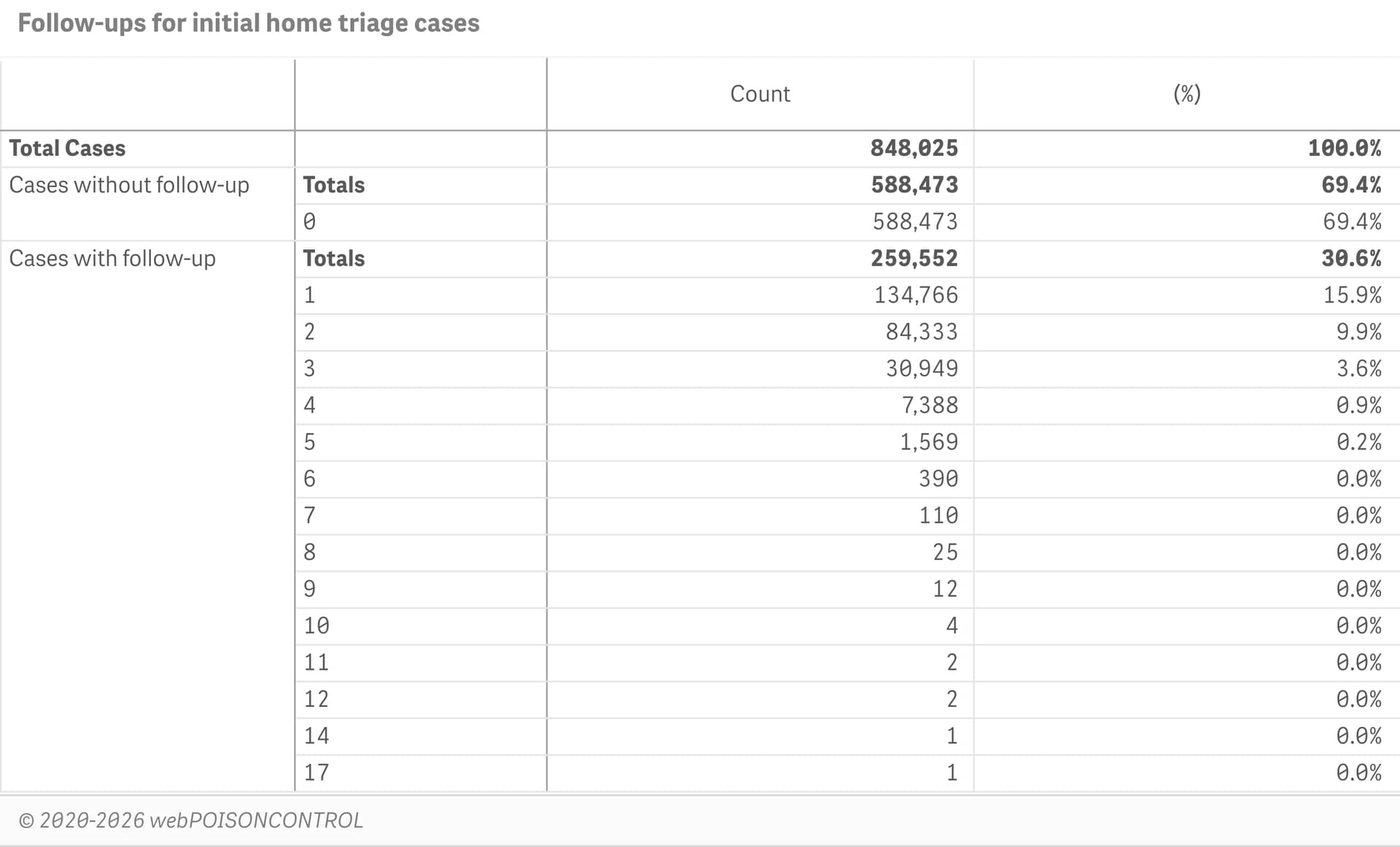The height and width of the screenshot is (847, 1400).
Task: Select the webPOISONCONTROL copyright text
Action: coord(191,819)
